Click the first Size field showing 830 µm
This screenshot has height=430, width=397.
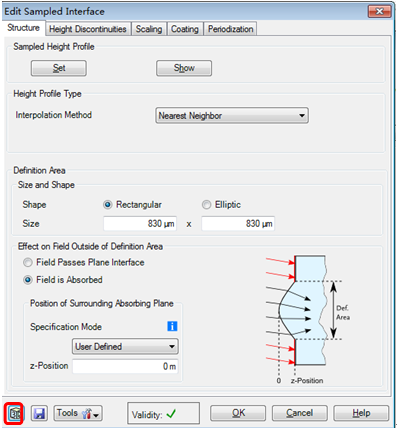[x=140, y=223]
